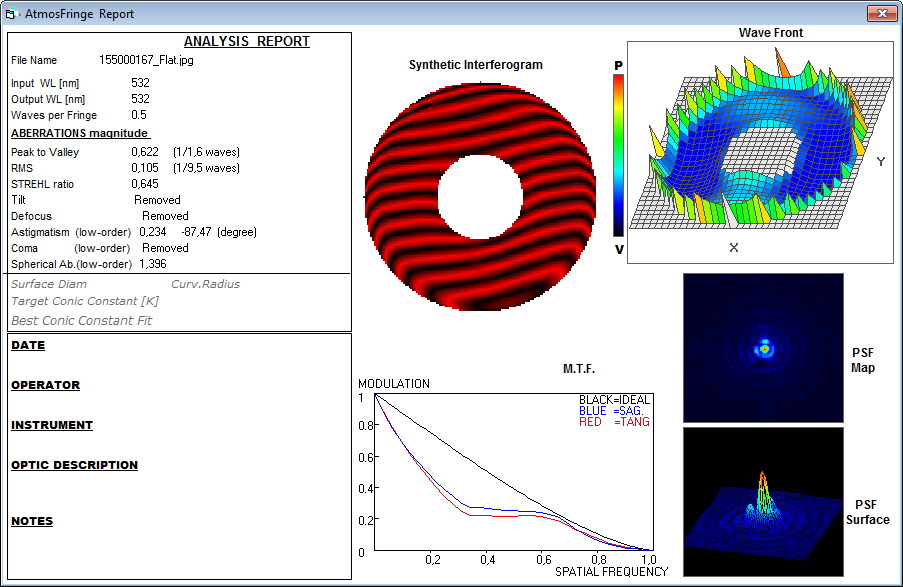
Task: Click the P-to-V rainbow color scale bar
Action: point(619,153)
